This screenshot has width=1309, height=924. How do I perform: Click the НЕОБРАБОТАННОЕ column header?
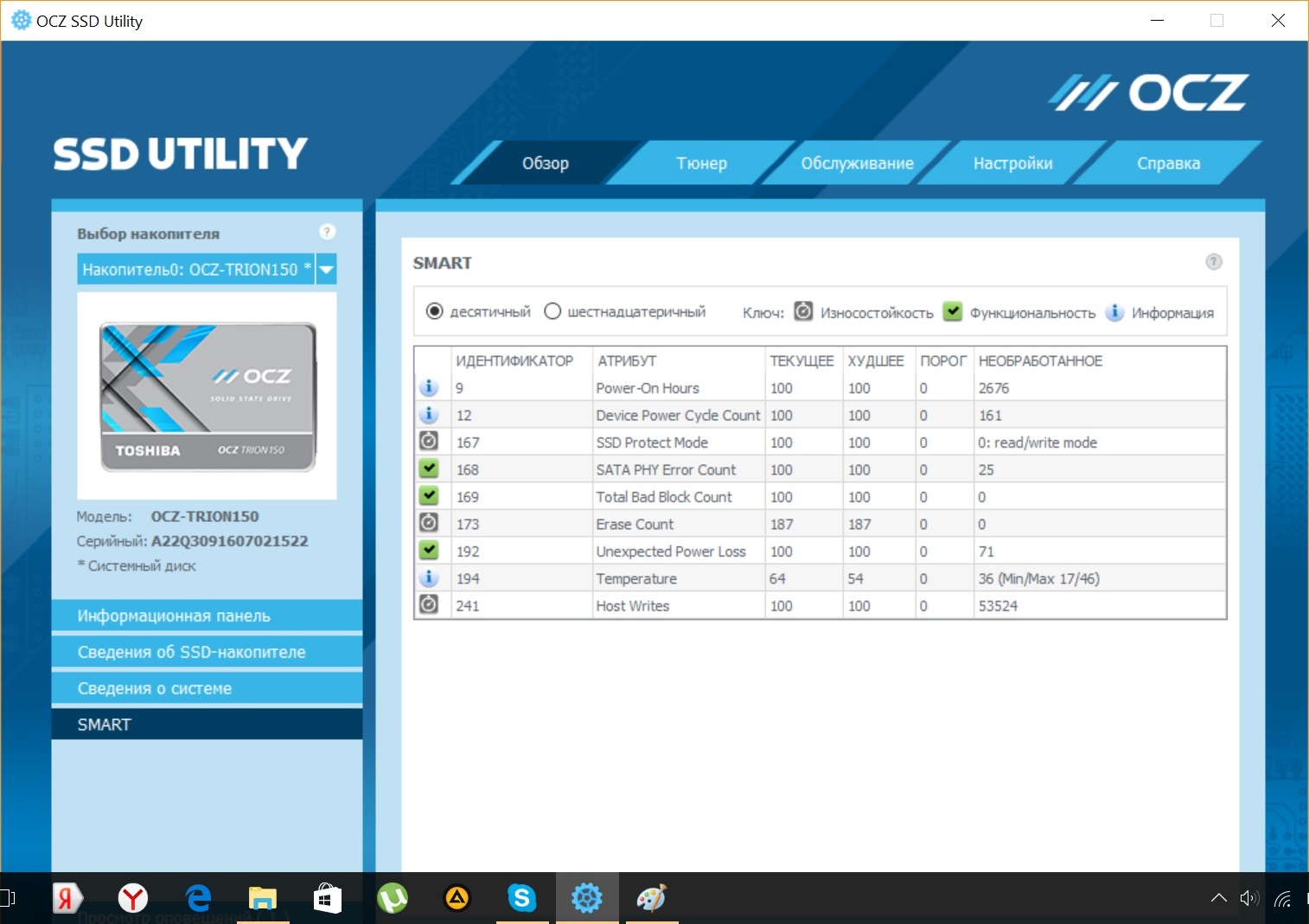pyautogui.click(x=1041, y=361)
